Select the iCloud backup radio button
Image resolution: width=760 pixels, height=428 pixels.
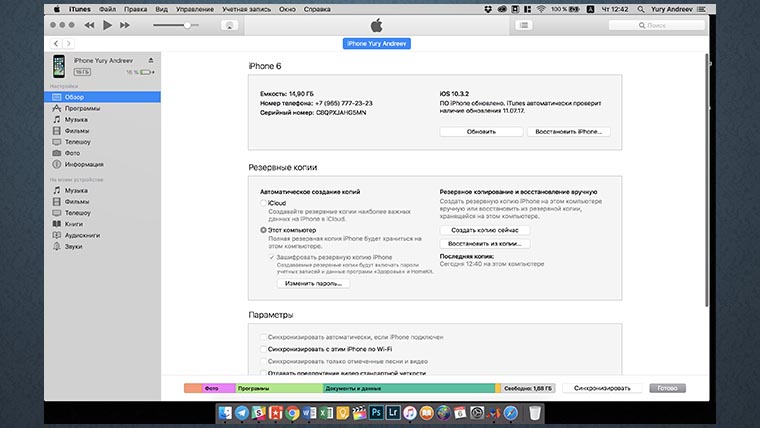[x=263, y=203]
